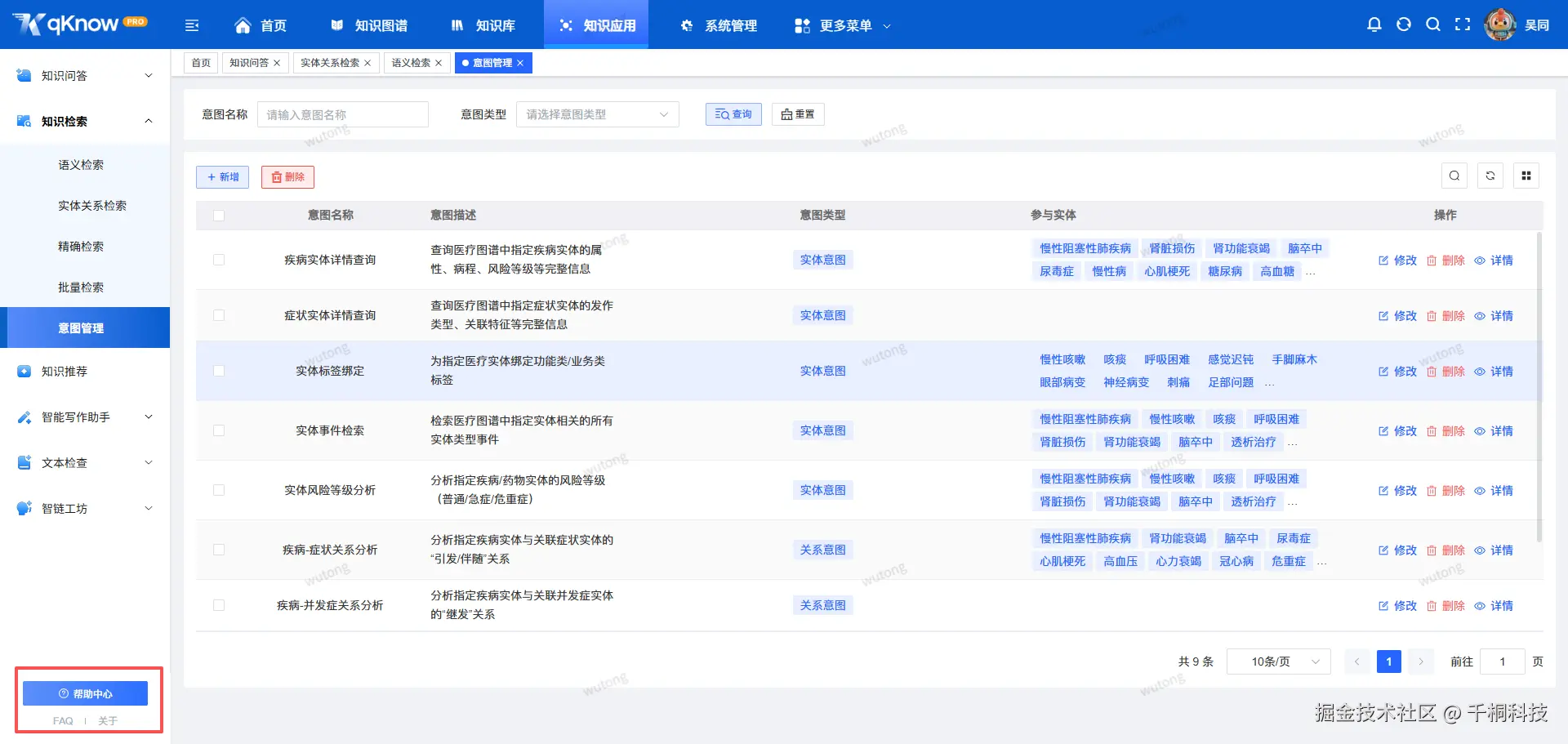Switch to the 知识图谱 menu

click(370, 25)
